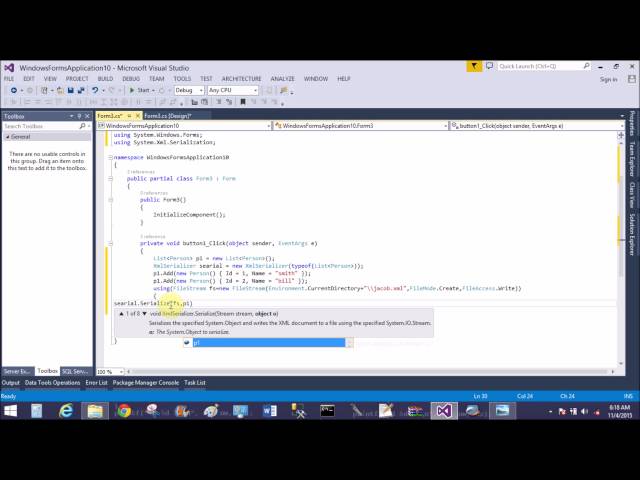
Task: Click the green Start debugging button
Action: pyautogui.click(x=140, y=90)
